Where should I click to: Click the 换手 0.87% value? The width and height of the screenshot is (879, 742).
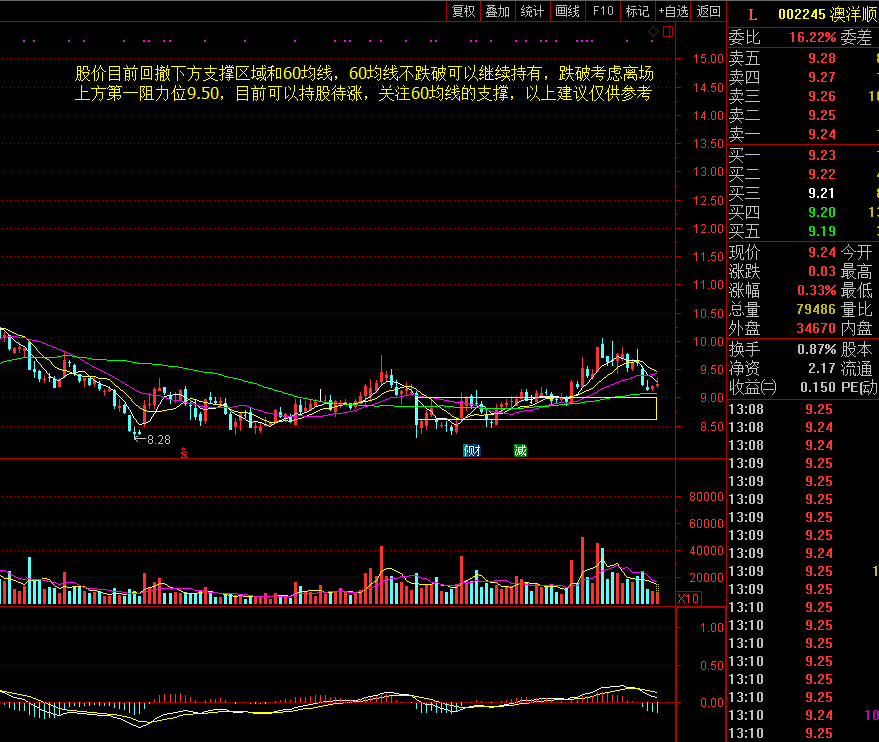coord(816,350)
